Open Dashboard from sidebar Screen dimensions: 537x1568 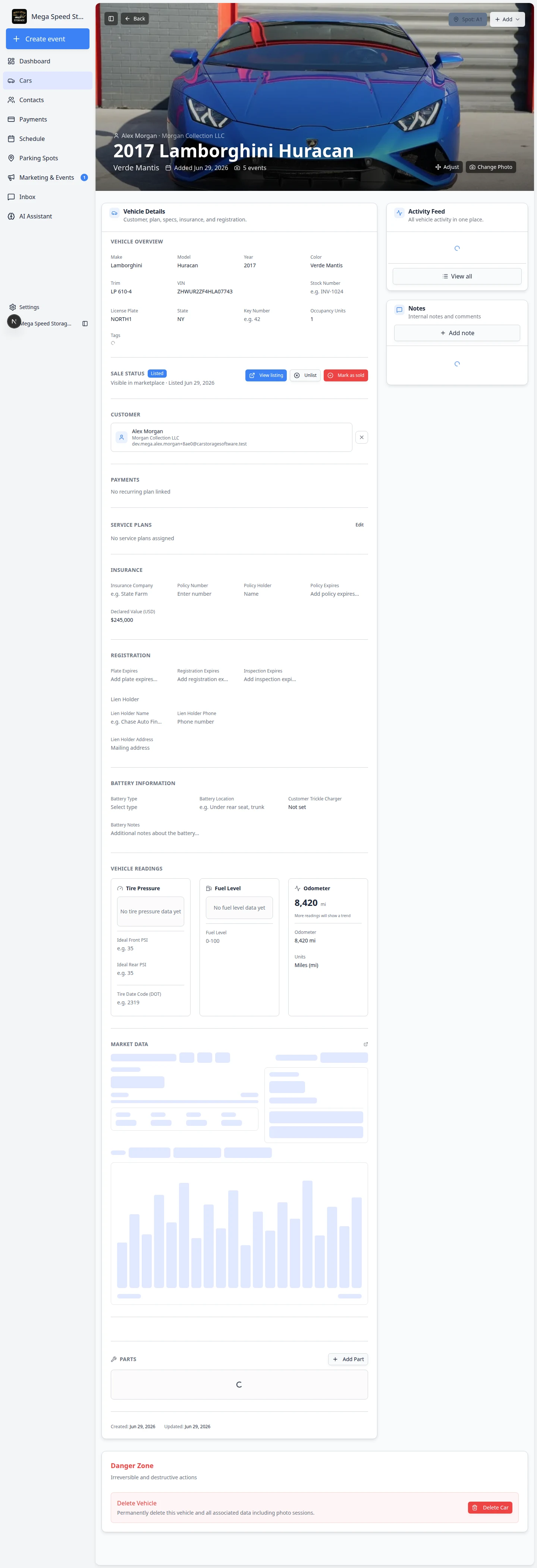click(47, 62)
